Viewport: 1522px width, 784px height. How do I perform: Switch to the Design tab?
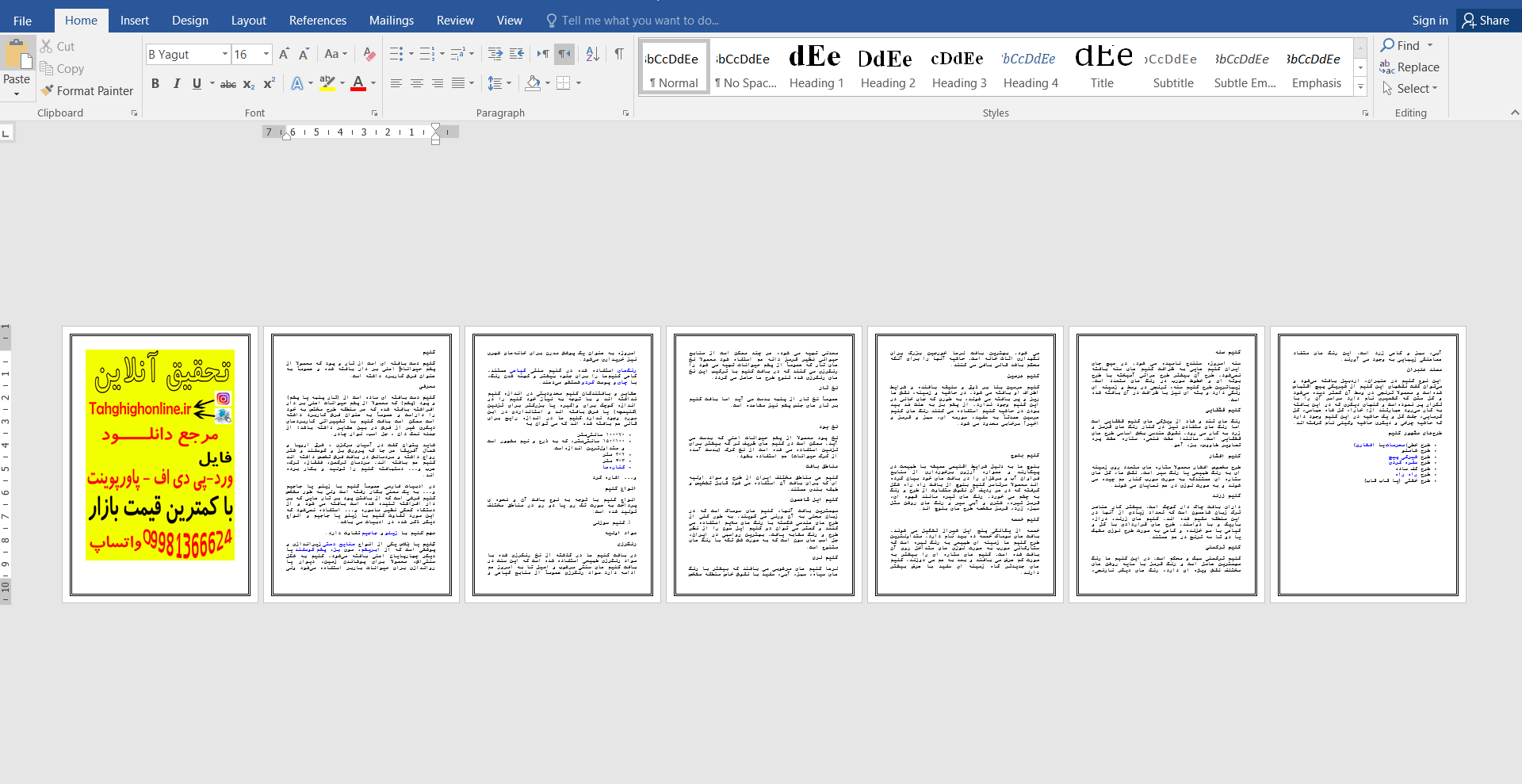click(x=190, y=21)
